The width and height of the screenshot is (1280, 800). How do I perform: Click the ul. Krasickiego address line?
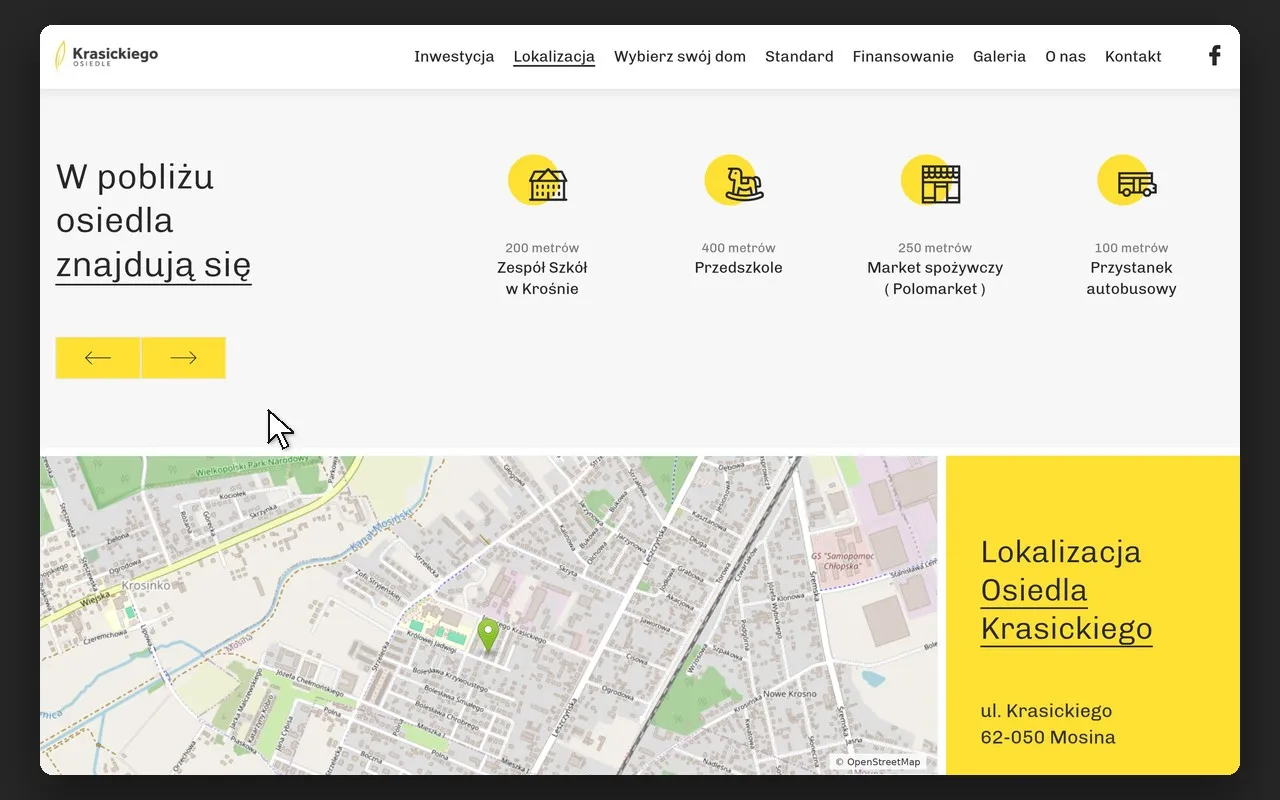click(1046, 711)
